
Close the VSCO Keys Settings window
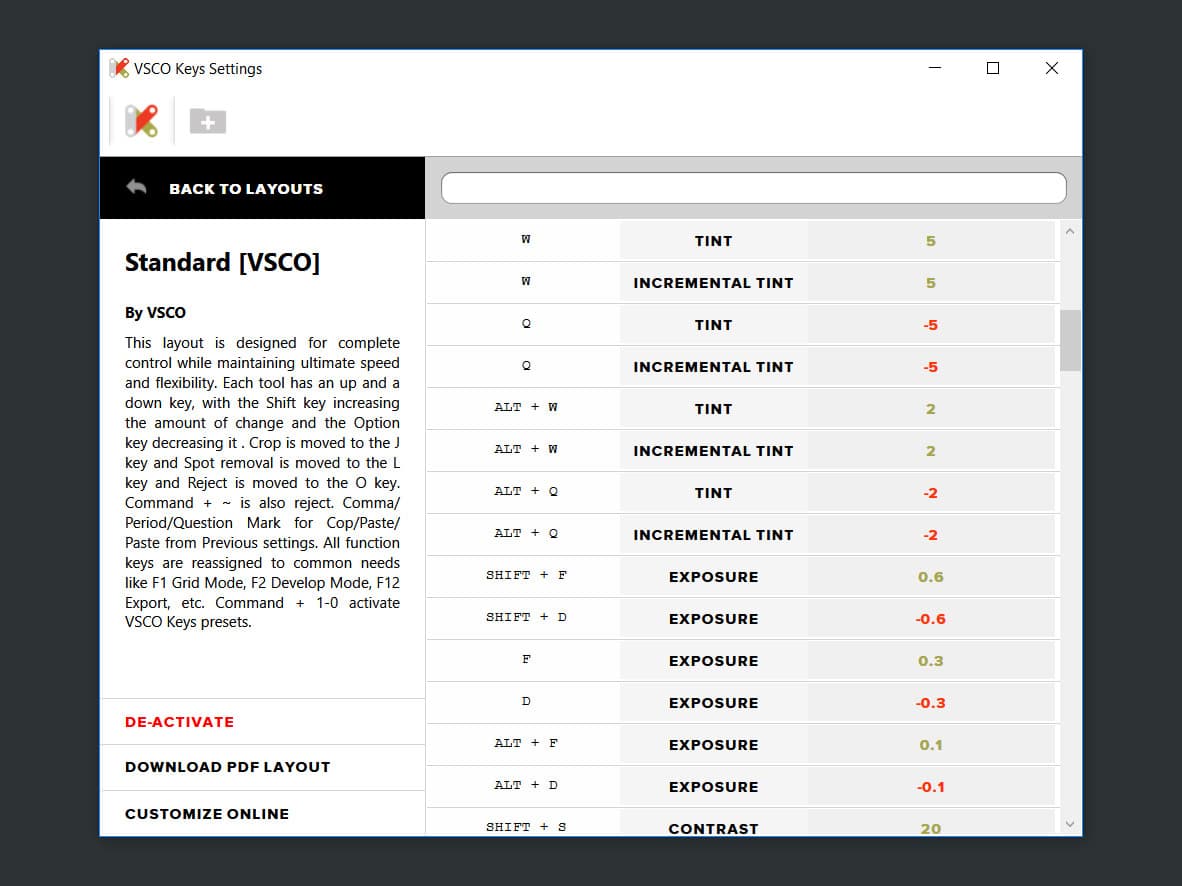coord(1052,68)
